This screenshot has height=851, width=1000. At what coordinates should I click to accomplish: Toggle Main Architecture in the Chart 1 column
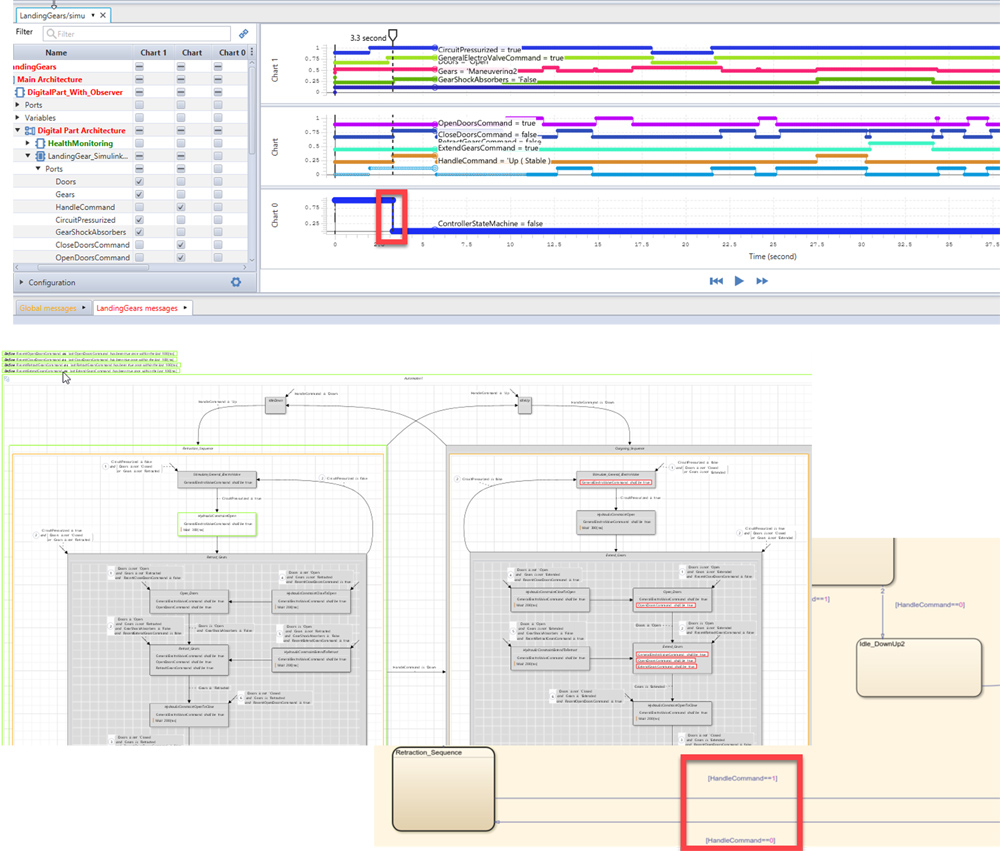tap(139, 79)
